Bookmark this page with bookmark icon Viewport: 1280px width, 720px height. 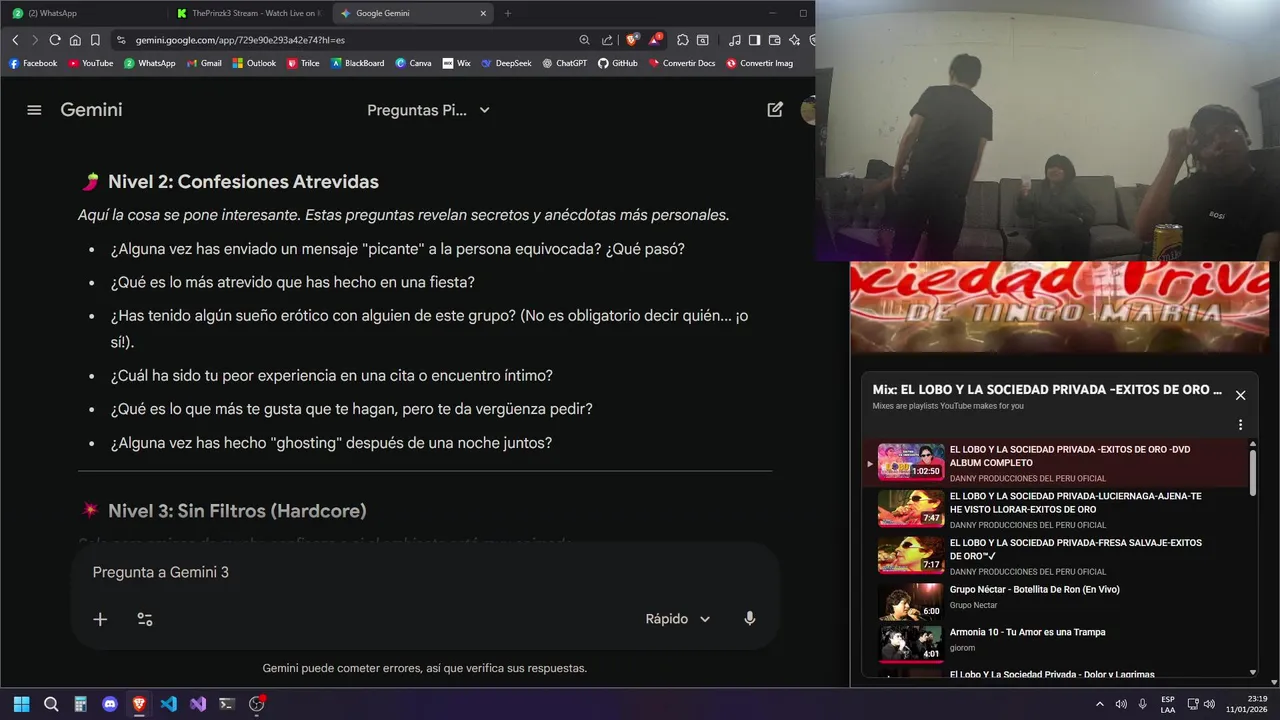click(x=95, y=40)
